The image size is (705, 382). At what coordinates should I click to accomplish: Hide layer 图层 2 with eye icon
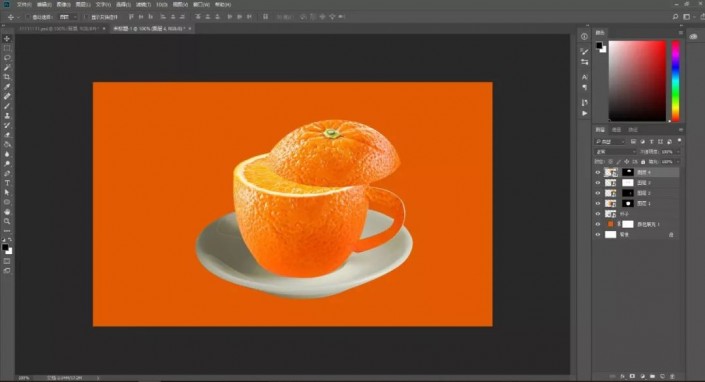pyautogui.click(x=598, y=193)
